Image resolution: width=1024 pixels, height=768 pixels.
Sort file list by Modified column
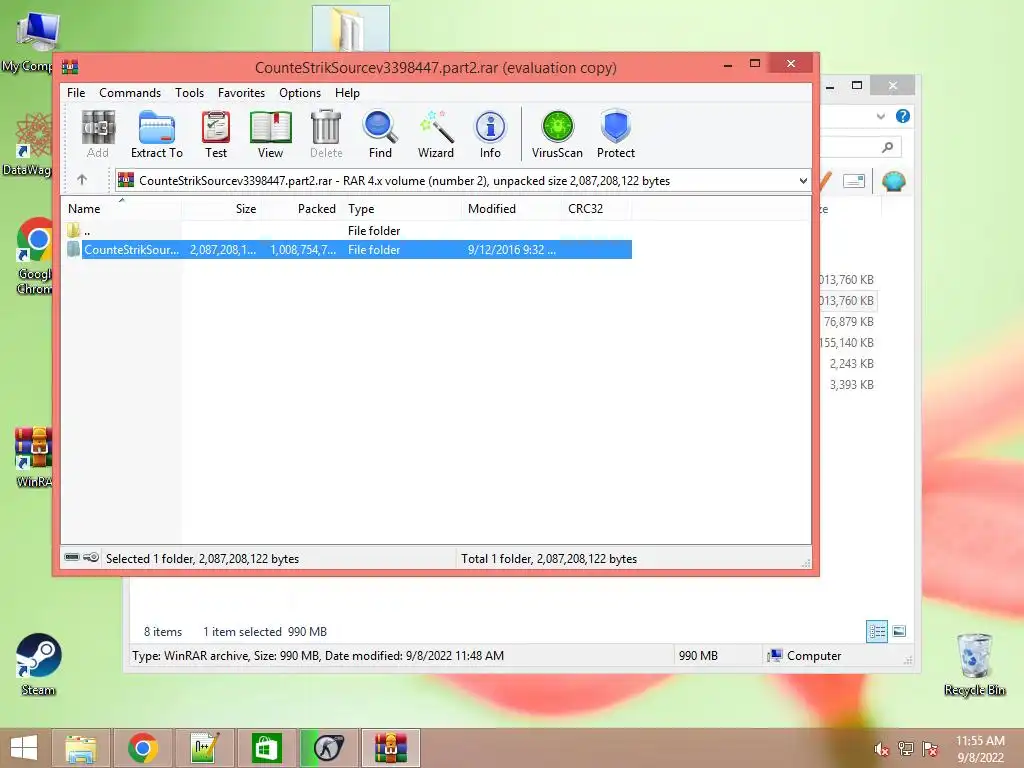pyautogui.click(x=510, y=208)
